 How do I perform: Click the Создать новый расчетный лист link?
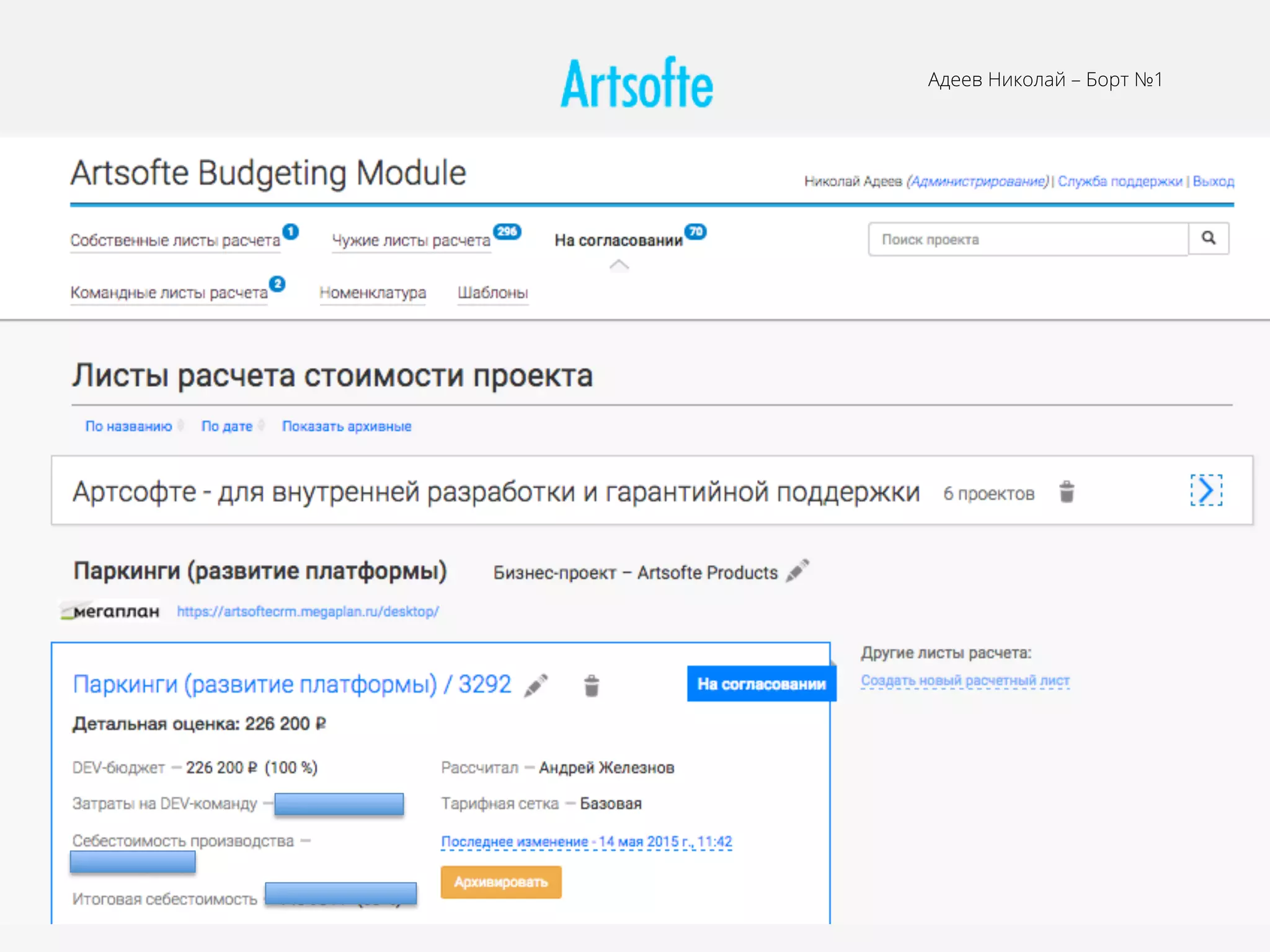coord(964,681)
